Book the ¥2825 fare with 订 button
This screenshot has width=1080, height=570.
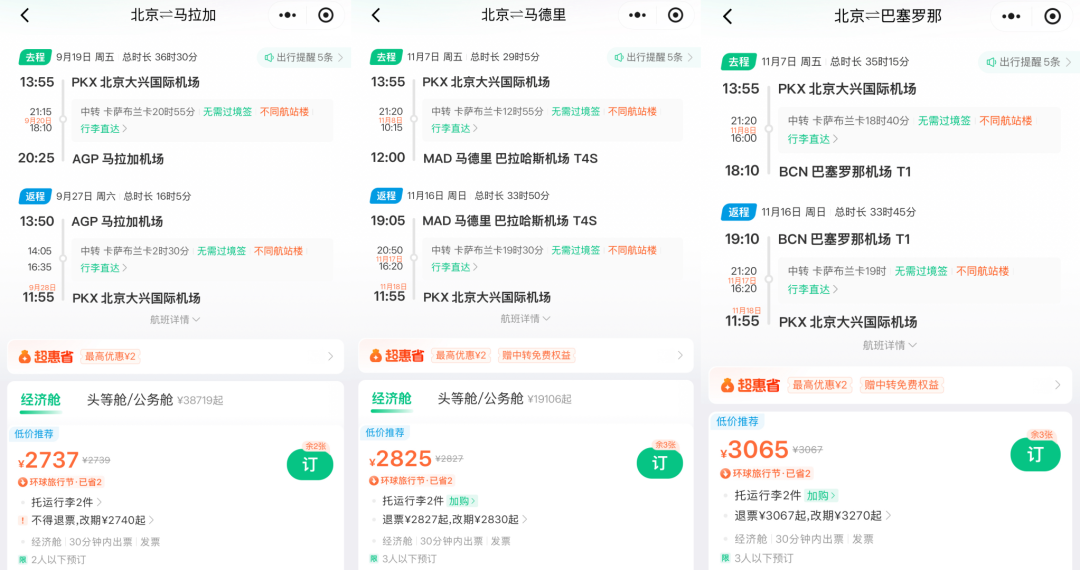click(x=660, y=463)
